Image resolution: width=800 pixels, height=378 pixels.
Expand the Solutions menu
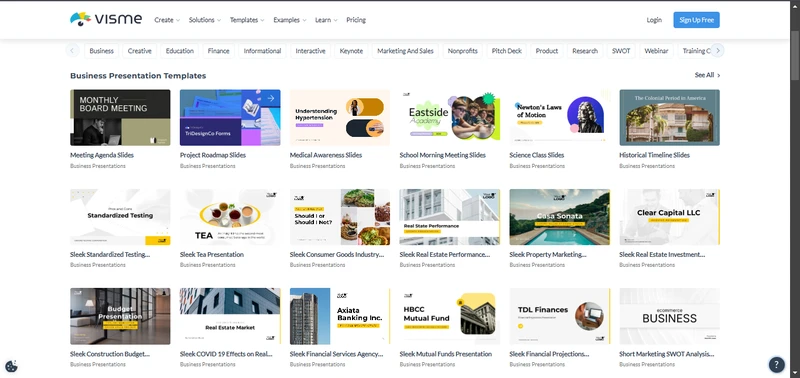pyautogui.click(x=205, y=20)
